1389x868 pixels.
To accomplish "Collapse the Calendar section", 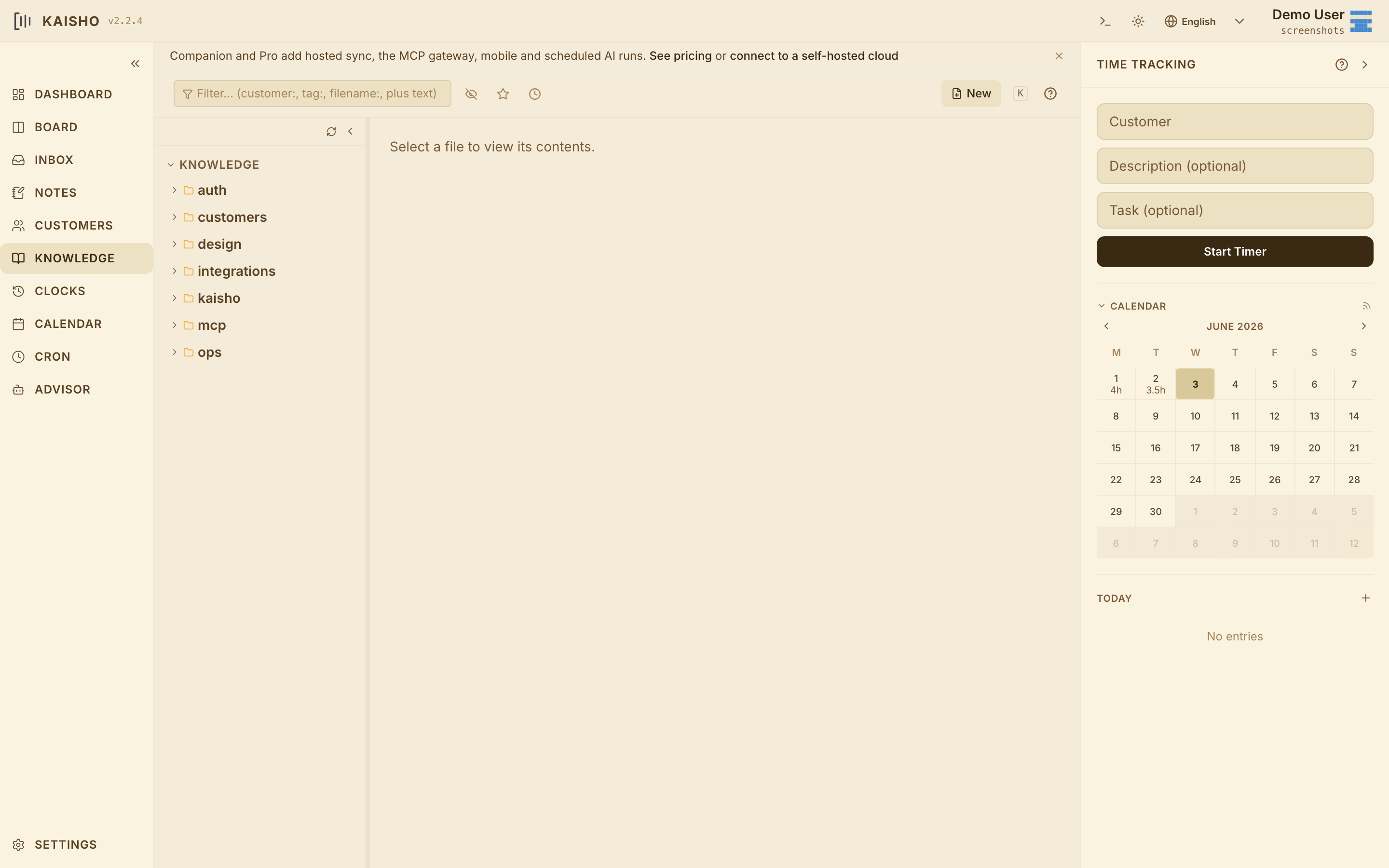I will 1102,306.
